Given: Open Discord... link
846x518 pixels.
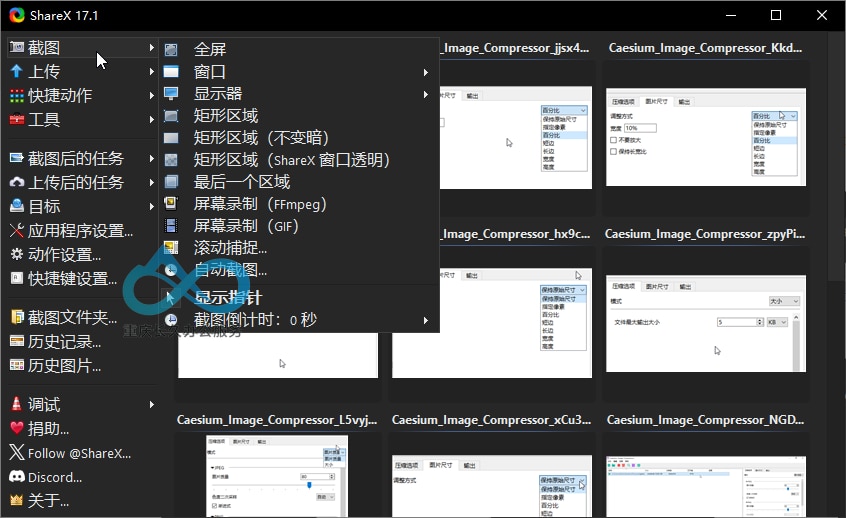Looking at the screenshot, I should (x=55, y=478).
